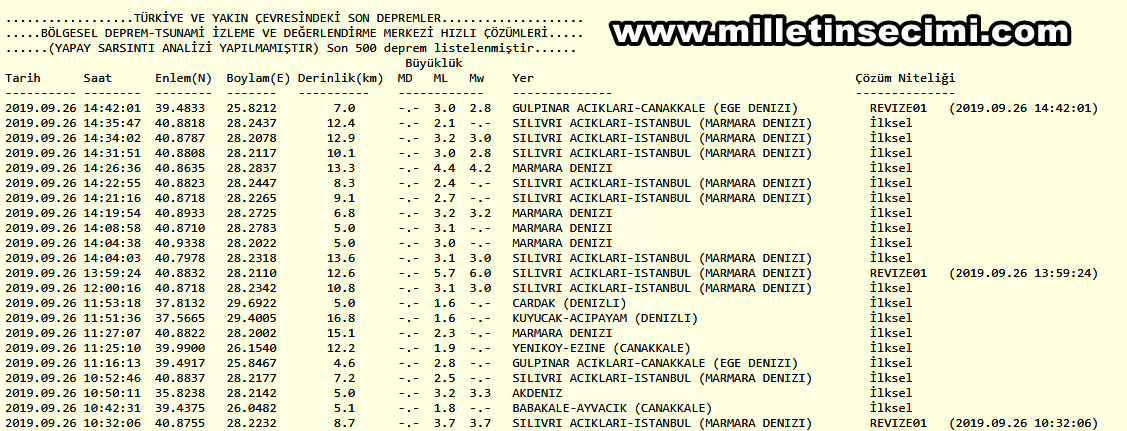The width and height of the screenshot is (1127, 431).
Task: Click the Yer column header
Action: tap(523, 78)
